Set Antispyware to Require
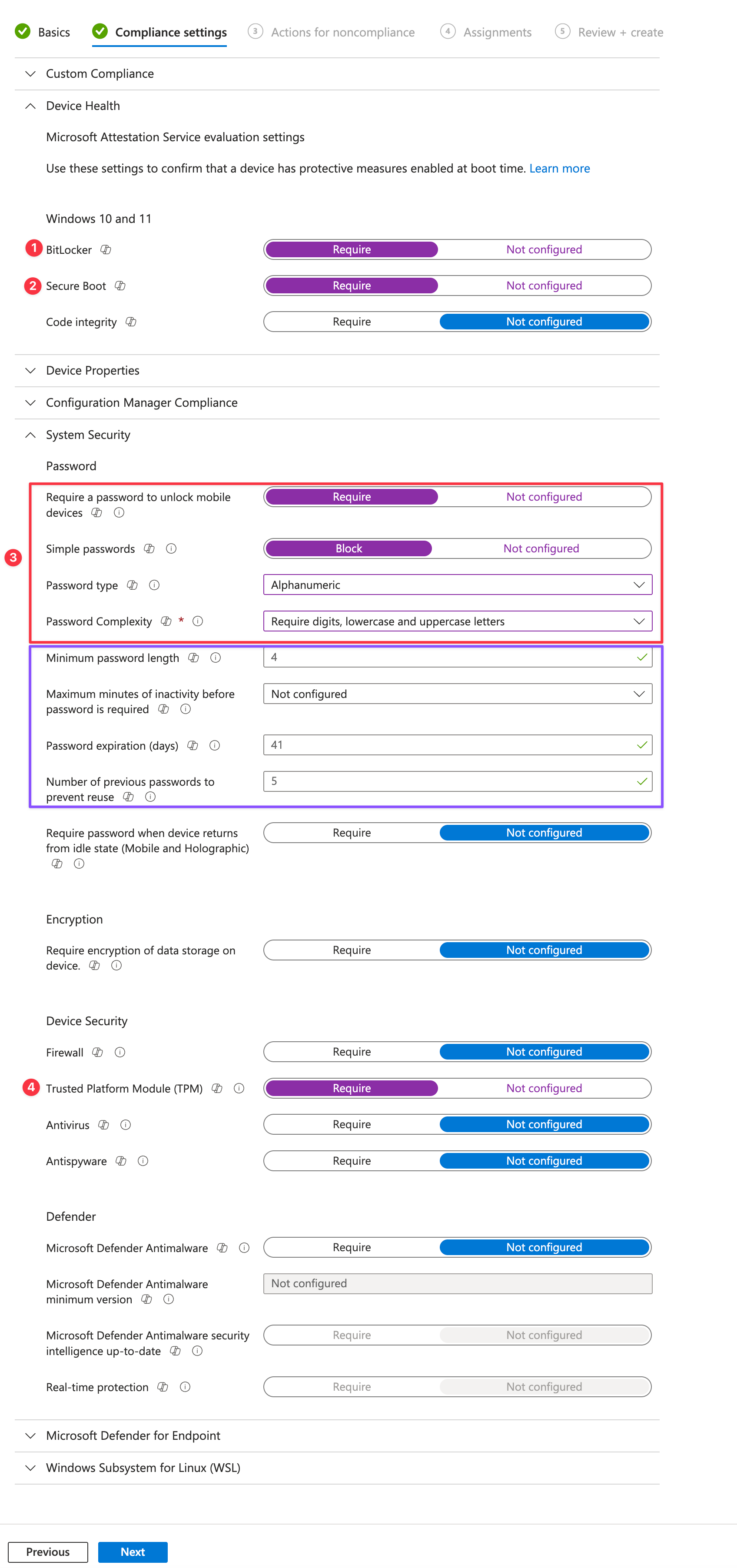Image resolution: width=737 pixels, height=1568 pixels. 352,1160
